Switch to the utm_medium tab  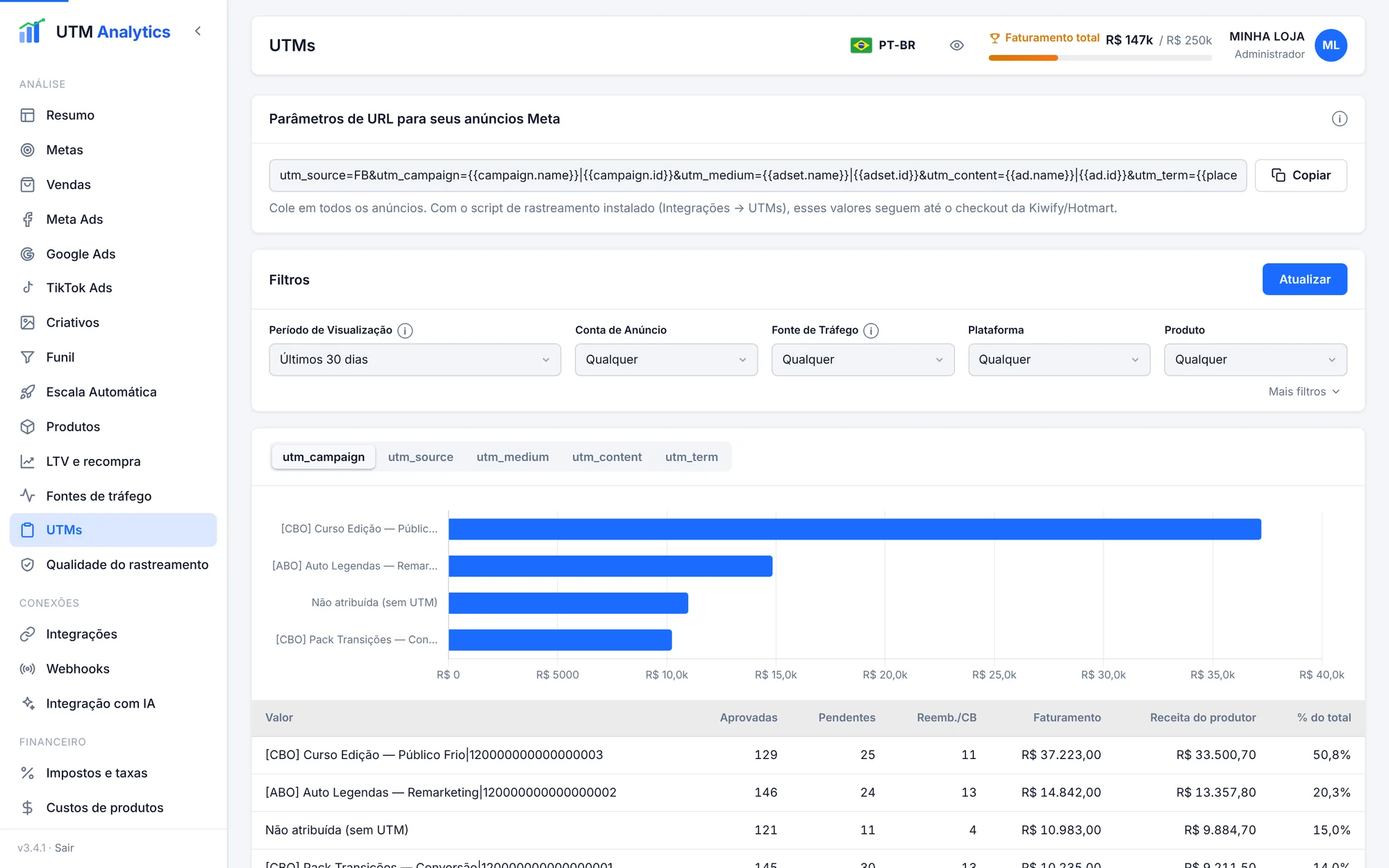(x=513, y=457)
